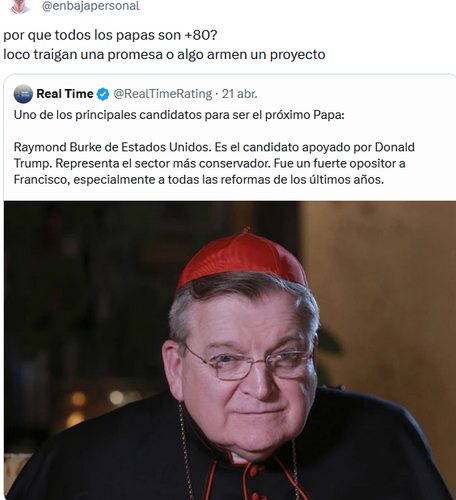Click the words 'Raymond Burke de Estados Unidos'
Screen dimensions: 456x500
pos(112,147)
